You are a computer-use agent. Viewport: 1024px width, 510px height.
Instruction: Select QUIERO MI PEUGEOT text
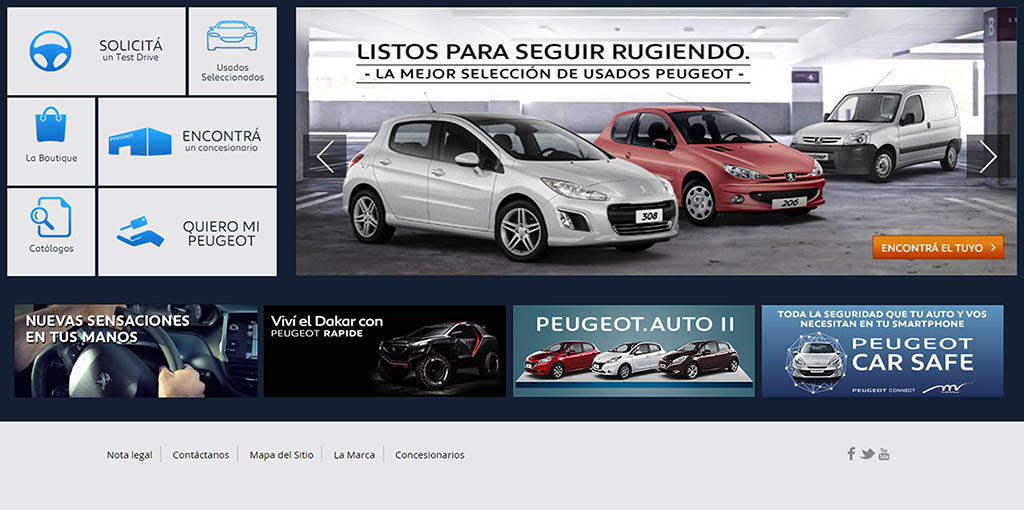pos(221,234)
